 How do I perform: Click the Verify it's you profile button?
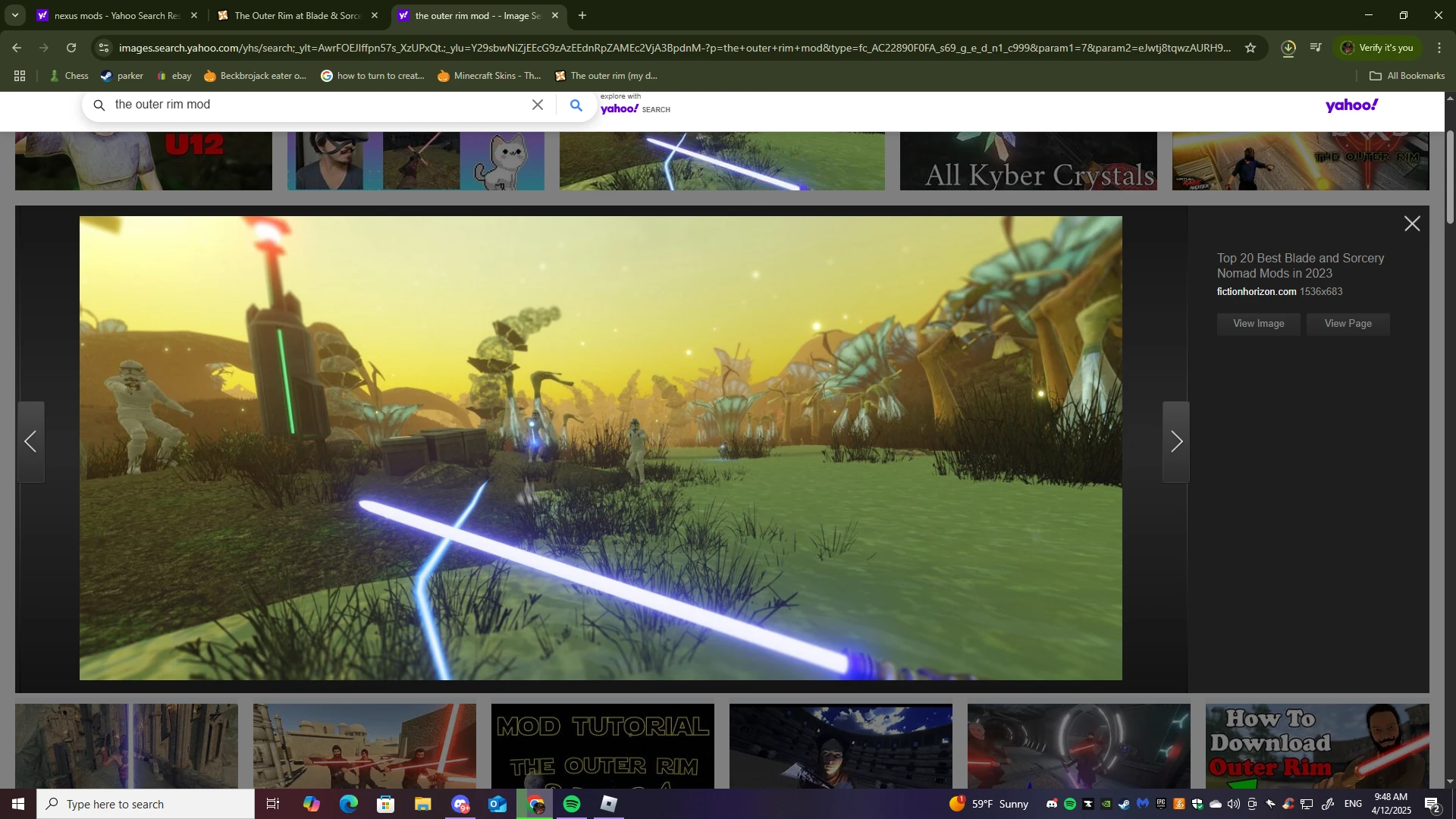pos(1377,48)
